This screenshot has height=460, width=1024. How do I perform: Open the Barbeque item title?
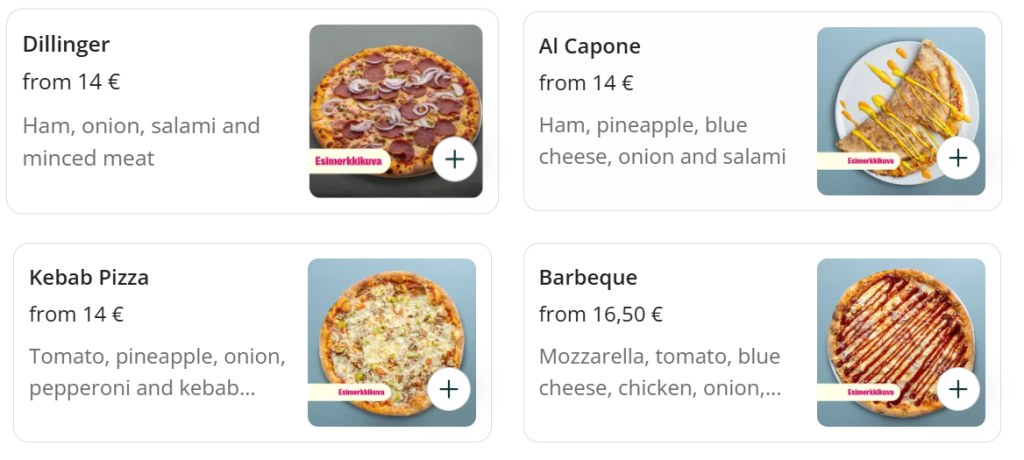[x=587, y=278]
